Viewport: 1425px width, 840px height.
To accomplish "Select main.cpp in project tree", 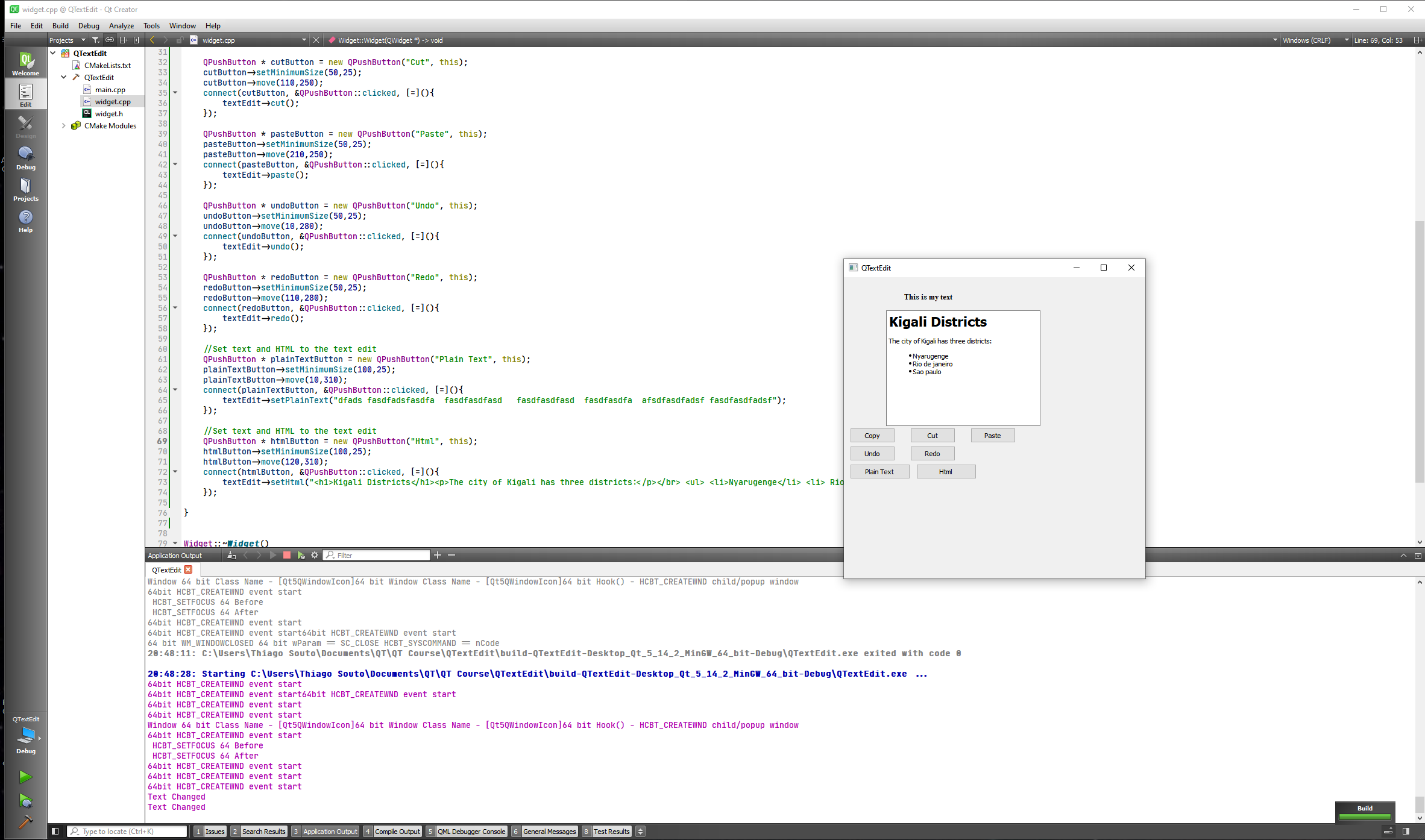I will (110, 89).
